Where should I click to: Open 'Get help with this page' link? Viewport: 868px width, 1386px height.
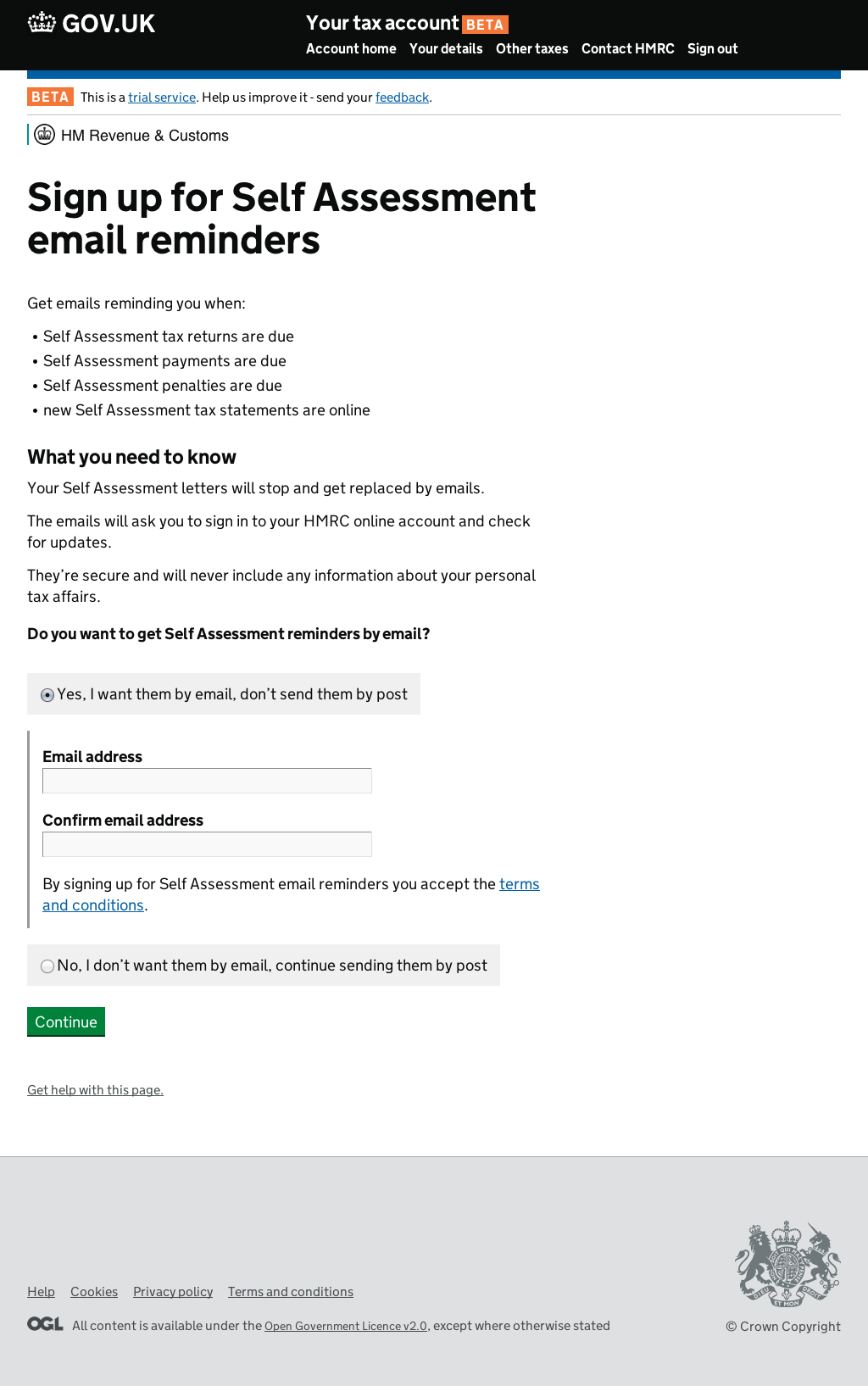click(x=95, y=1090)
